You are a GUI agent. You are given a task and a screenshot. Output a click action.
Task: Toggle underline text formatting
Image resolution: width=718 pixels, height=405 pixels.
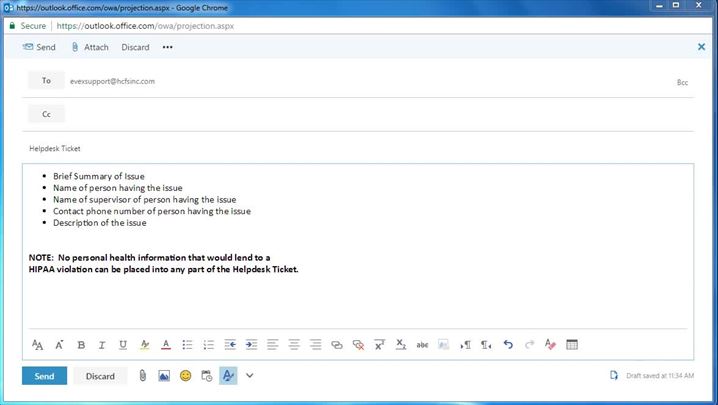[x=123, y=345]
